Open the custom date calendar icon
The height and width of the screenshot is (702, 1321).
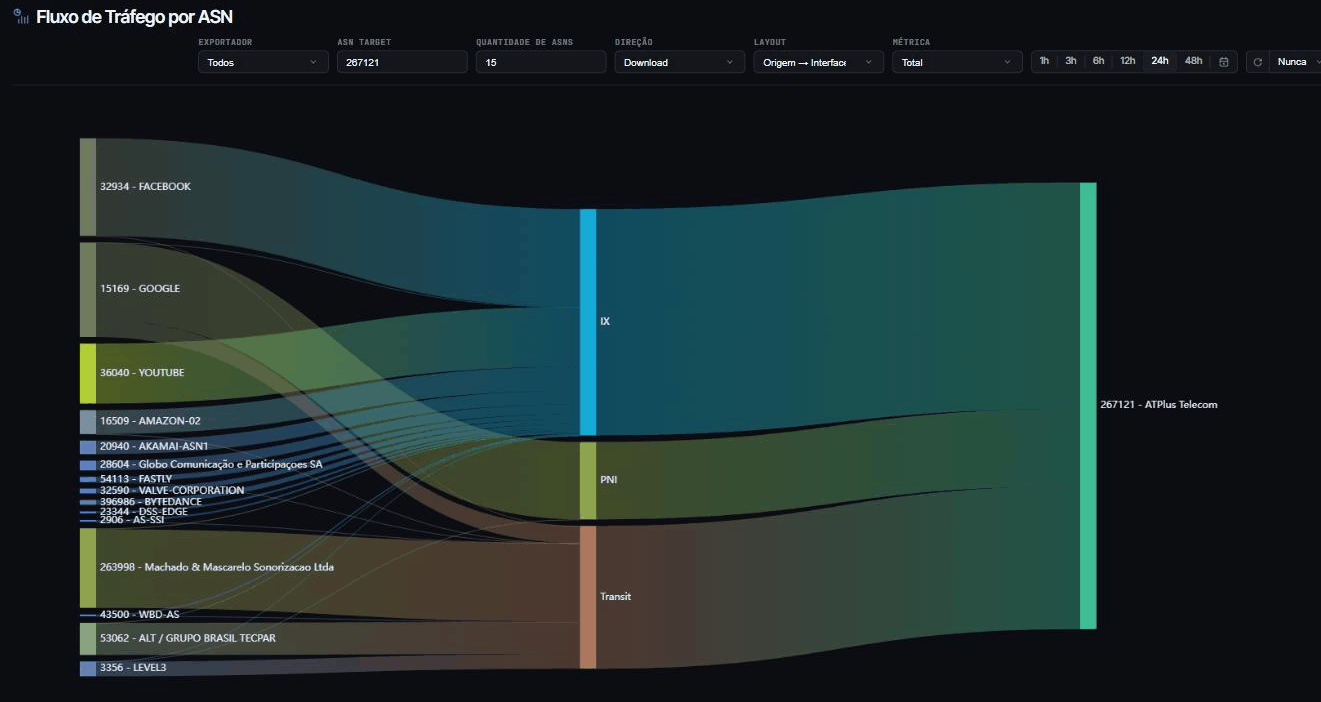tap(1223, 62)
